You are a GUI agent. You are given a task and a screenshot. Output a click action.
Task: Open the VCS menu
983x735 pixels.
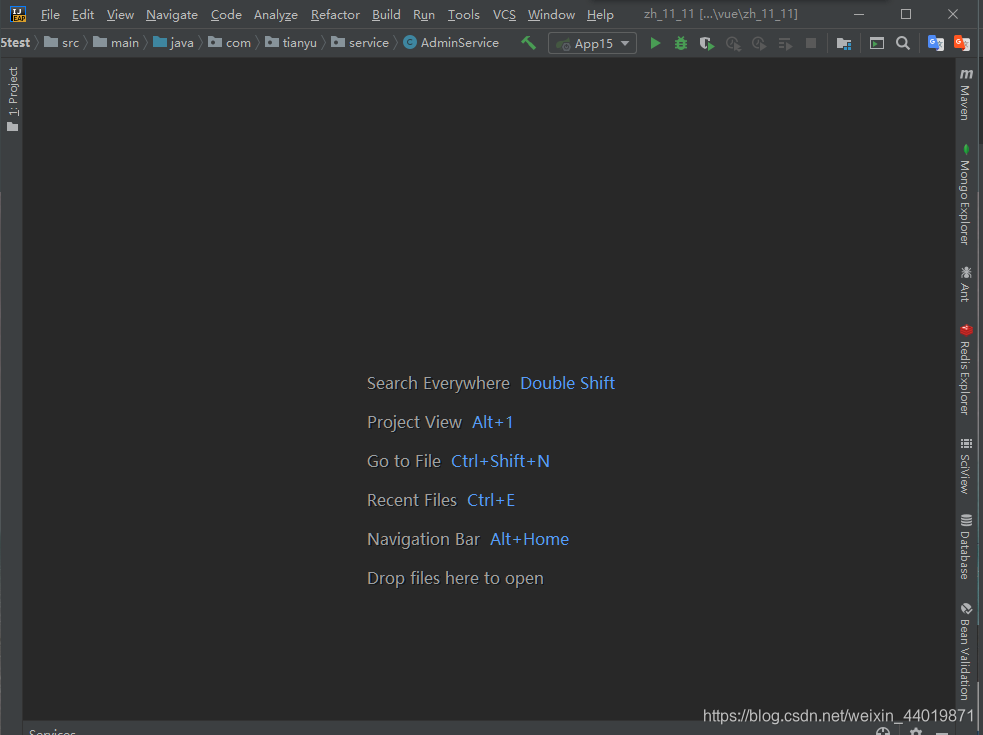coord(504,14)
